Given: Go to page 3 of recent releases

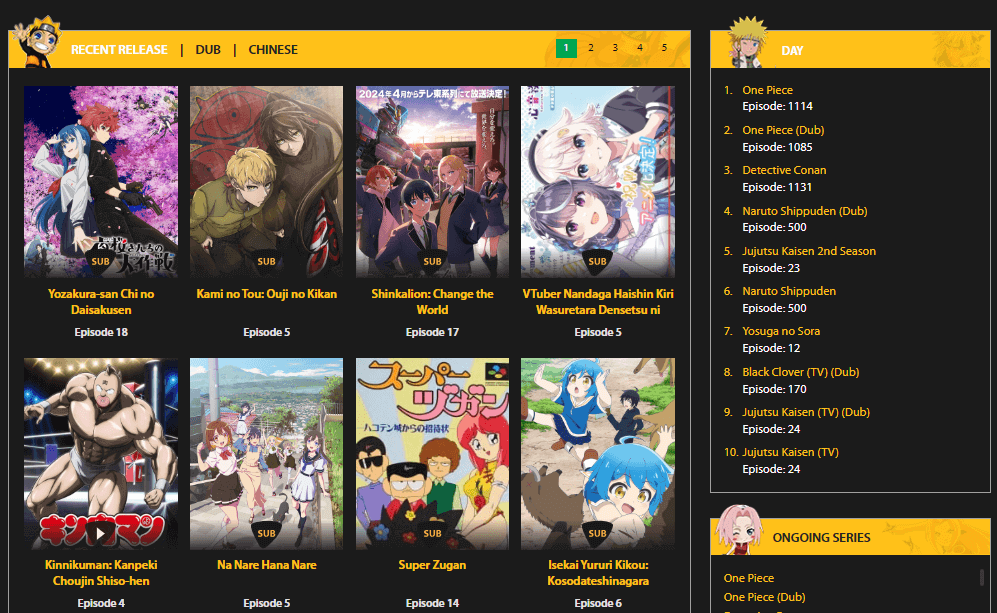Looking at the screenshot, I should point(615,48).
